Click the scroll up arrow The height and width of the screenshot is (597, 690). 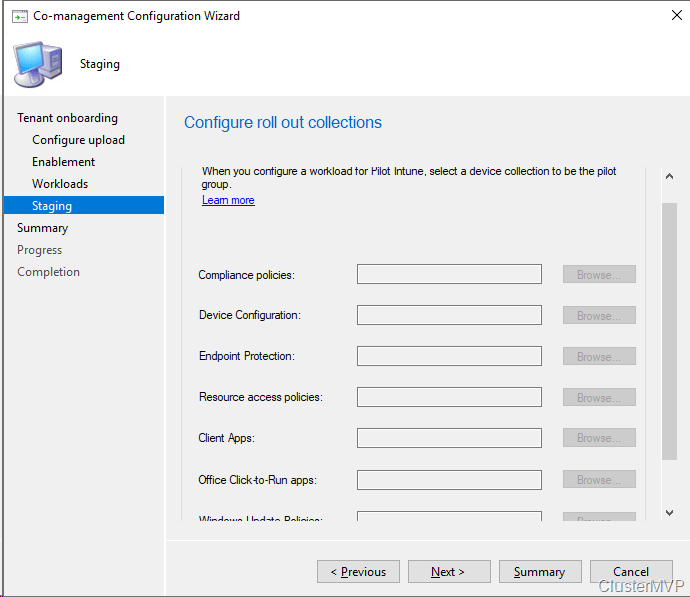669,176
